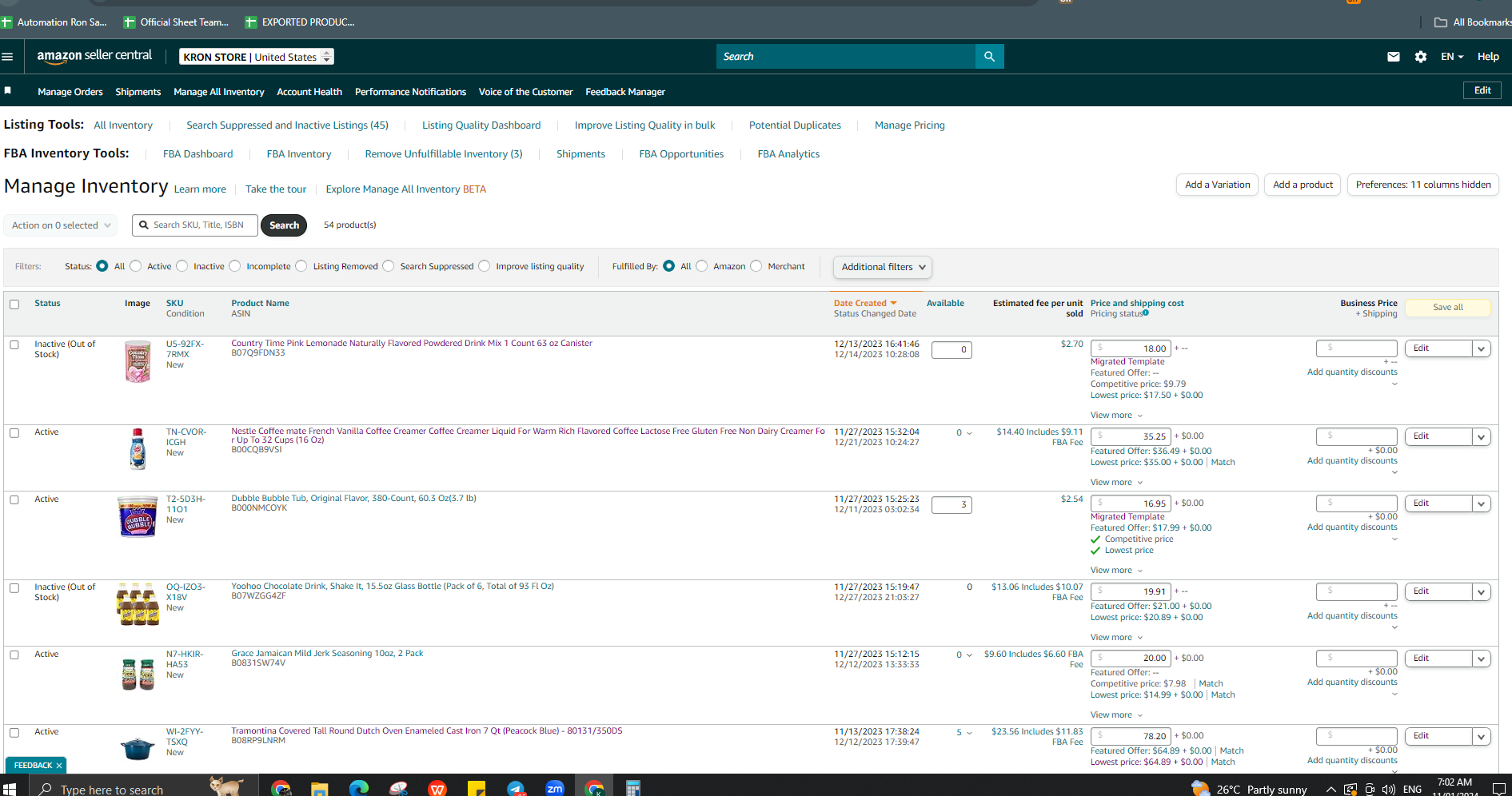Image resolution: width=1512 pixels, height=796 pixels.
Task: Open Shipments in the top navigation bar
Action: pos(138,92)
